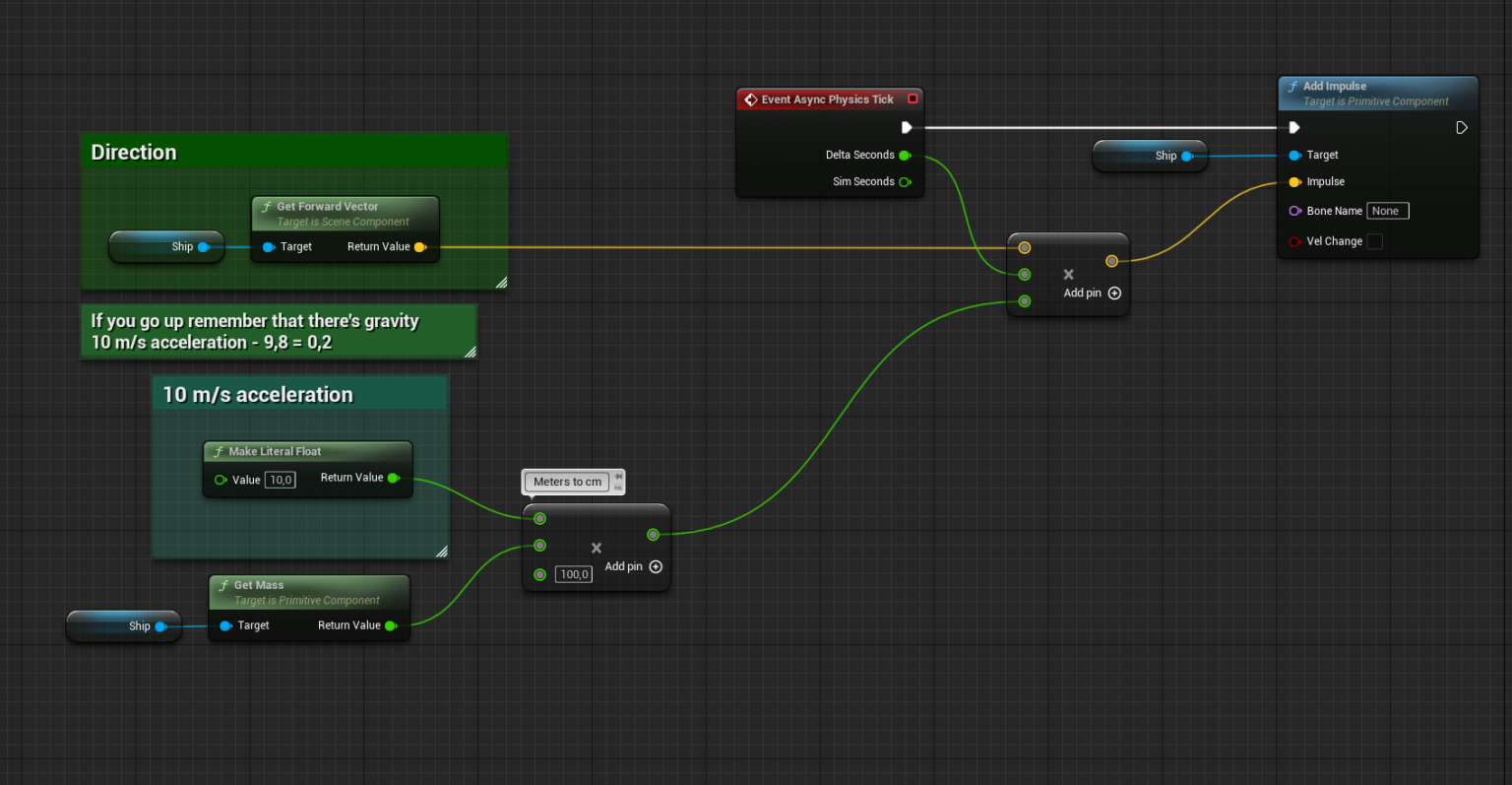Edit the Value 10,0 field on Make Literal Float
The height and width of the screenshot is (785, 1512).
[x=280, y=479]
